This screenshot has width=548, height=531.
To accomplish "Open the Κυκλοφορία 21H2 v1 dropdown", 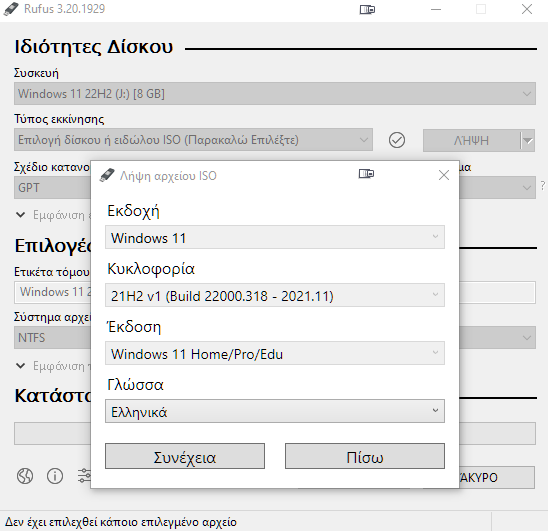I will tap(275, 295).
